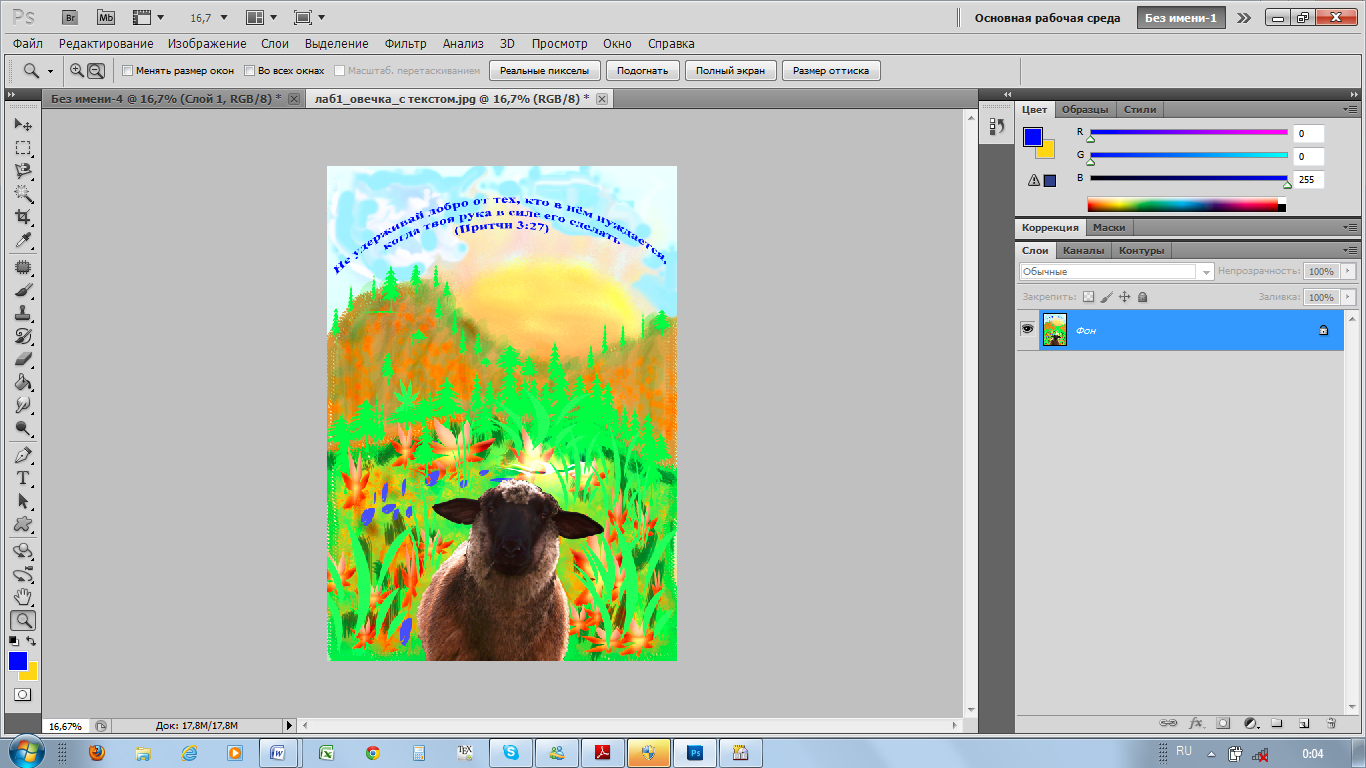Select the Eyedropper tool
Screen dimensions: 1366x768
(23, 240)
